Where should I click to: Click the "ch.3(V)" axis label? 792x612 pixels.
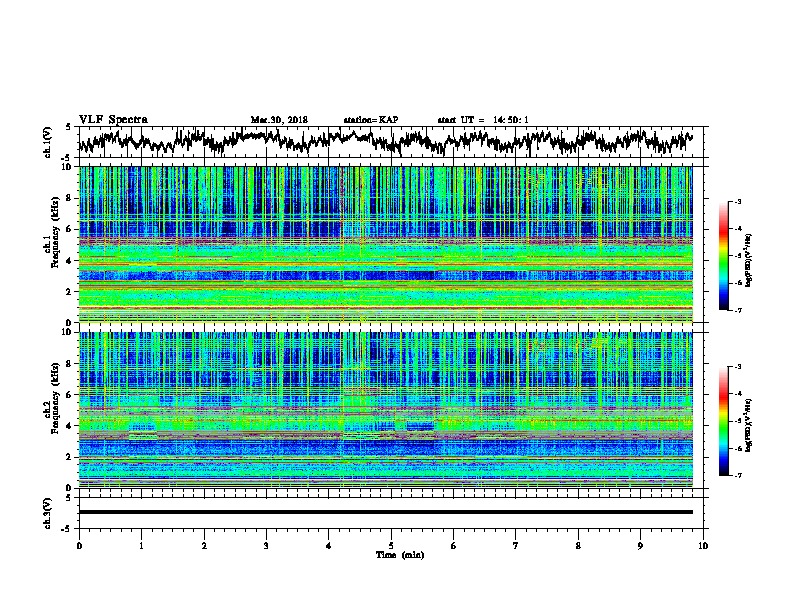(x=48, y=513)
